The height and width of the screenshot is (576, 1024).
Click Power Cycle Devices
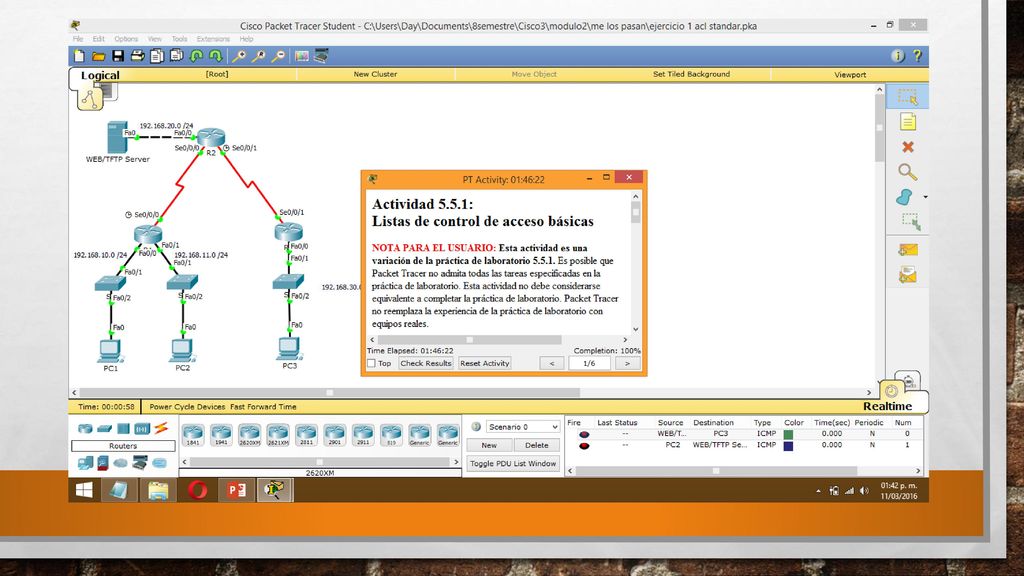point(187,407)
